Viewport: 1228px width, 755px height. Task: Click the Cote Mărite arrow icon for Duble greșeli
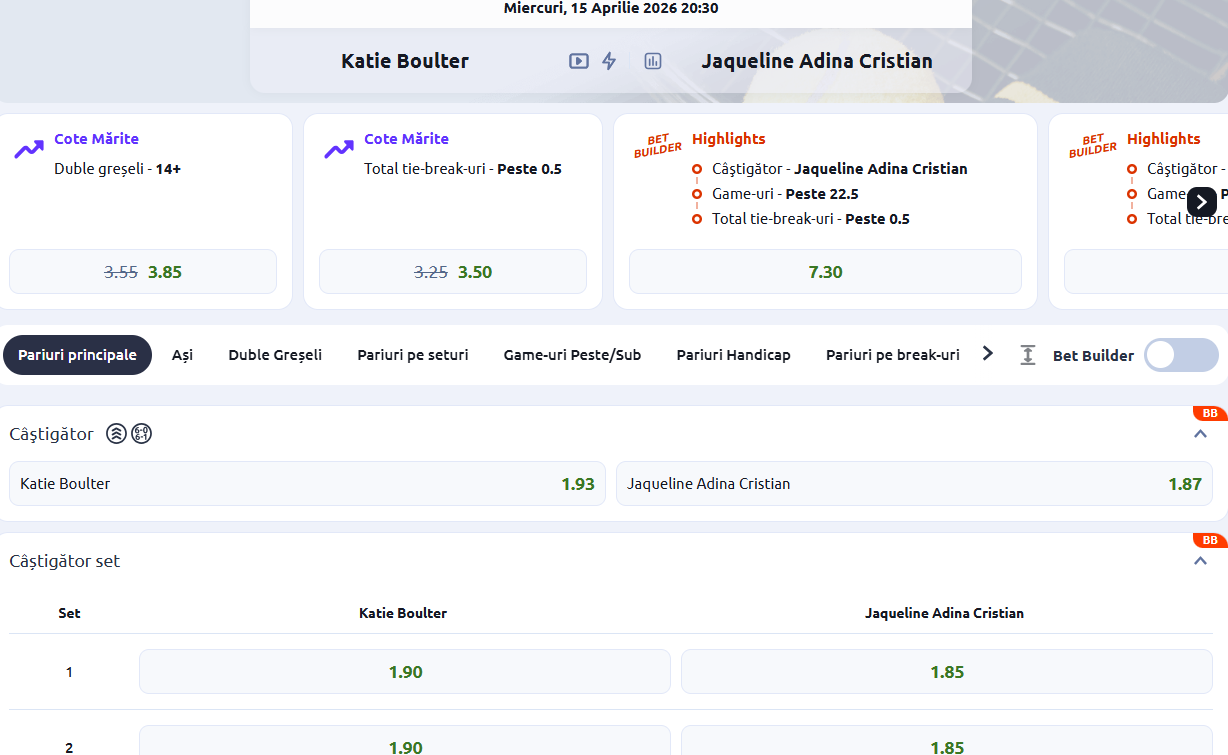[x=29, y=150]
